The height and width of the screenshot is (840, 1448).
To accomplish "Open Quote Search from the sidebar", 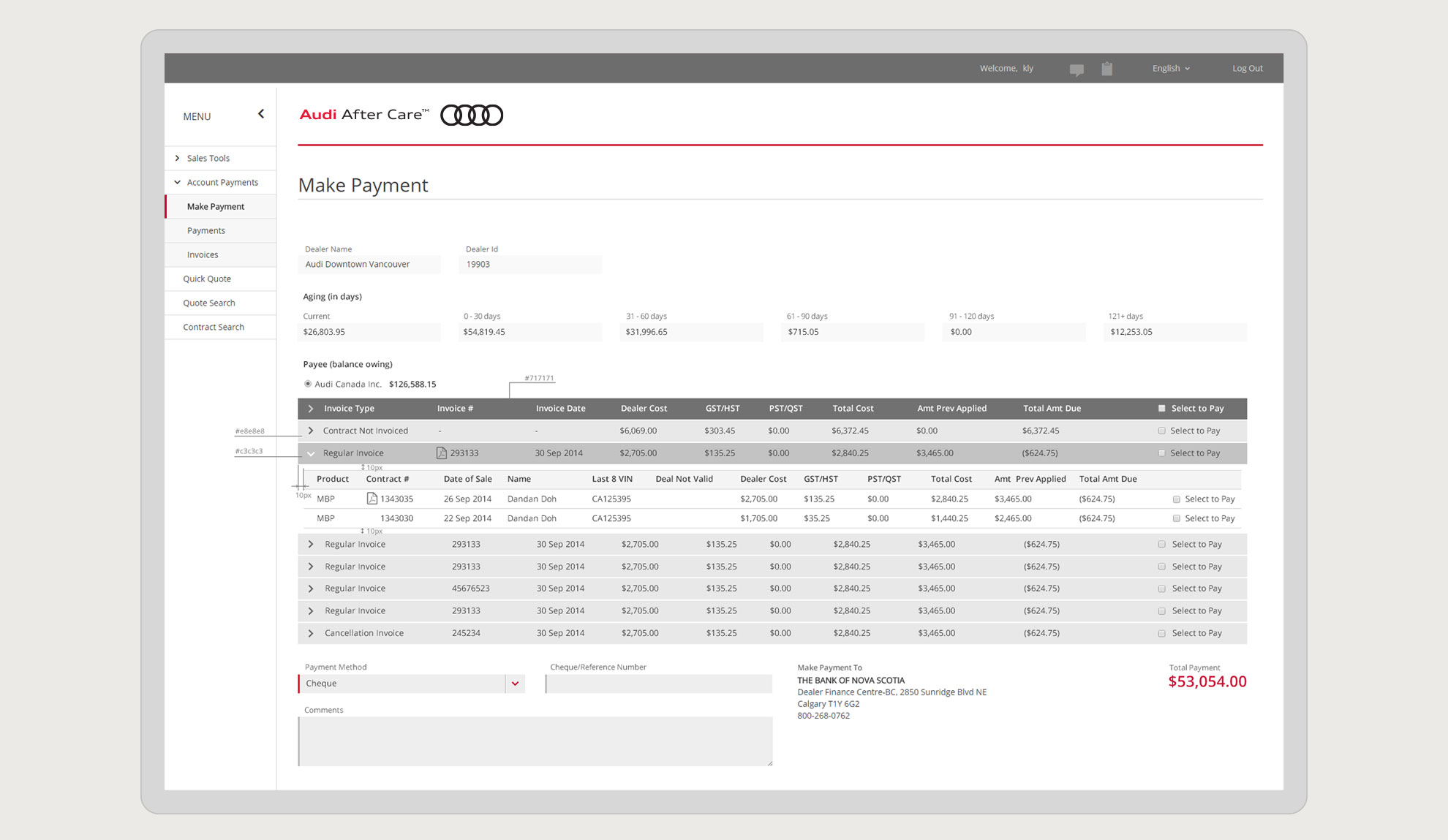I will click(220, 303).
